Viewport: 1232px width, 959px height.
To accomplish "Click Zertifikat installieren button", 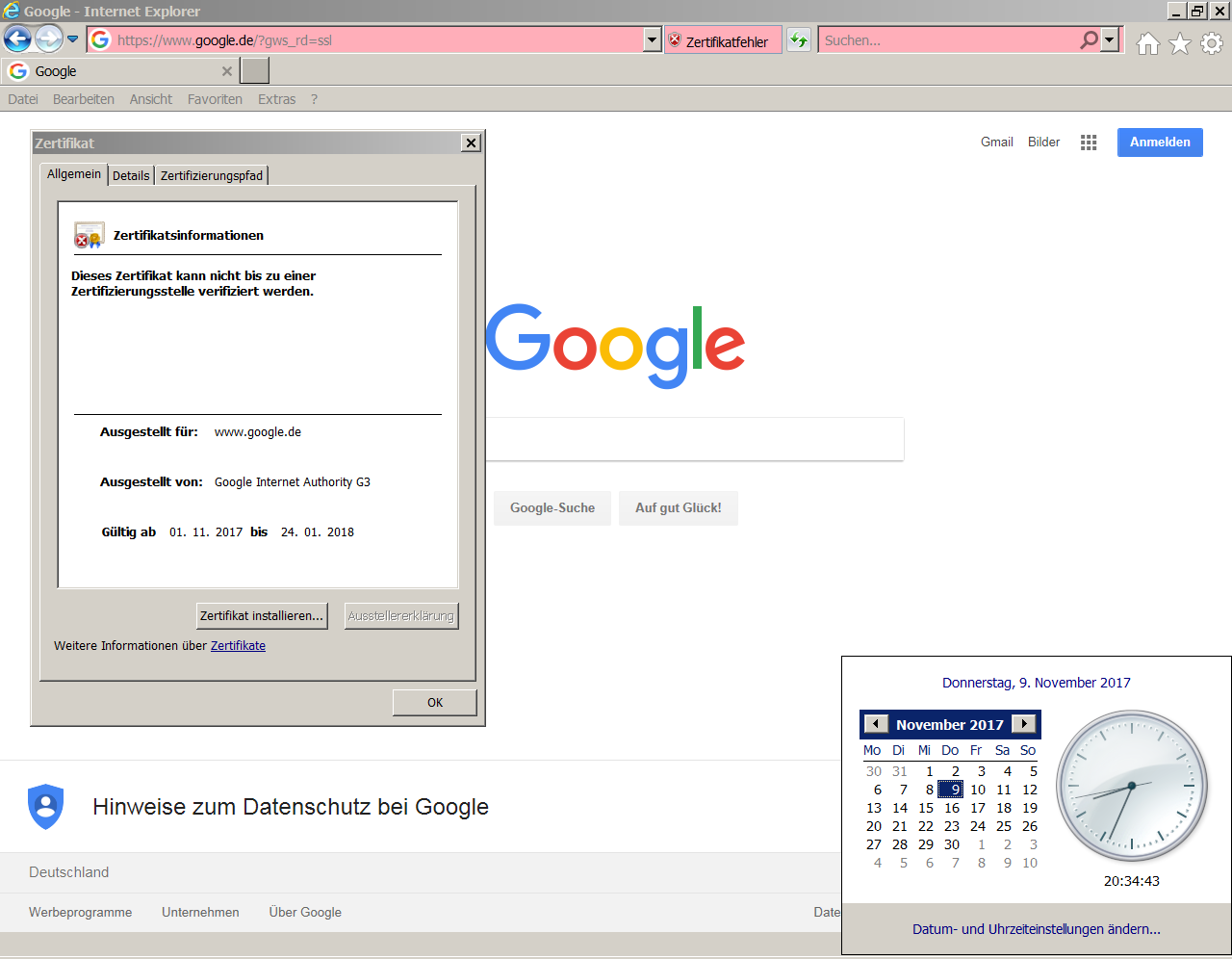I will (x=262, y=615).
